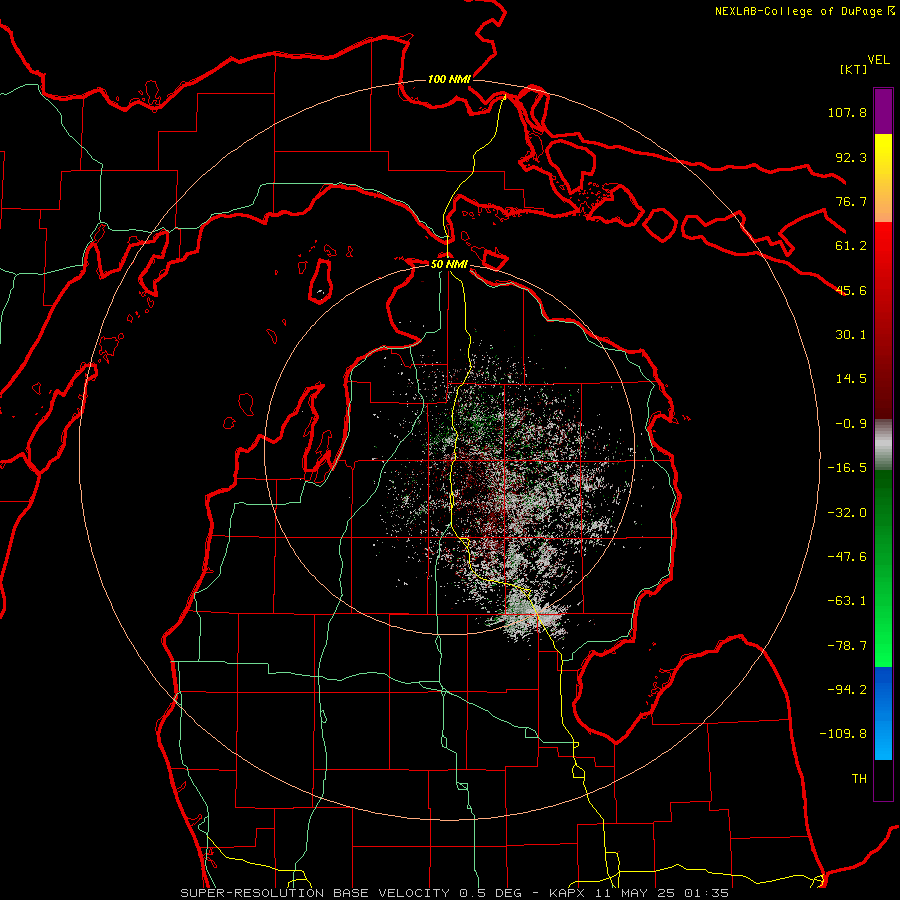Click the purple segment of the velocity color bar

click(x=883, y=111)
